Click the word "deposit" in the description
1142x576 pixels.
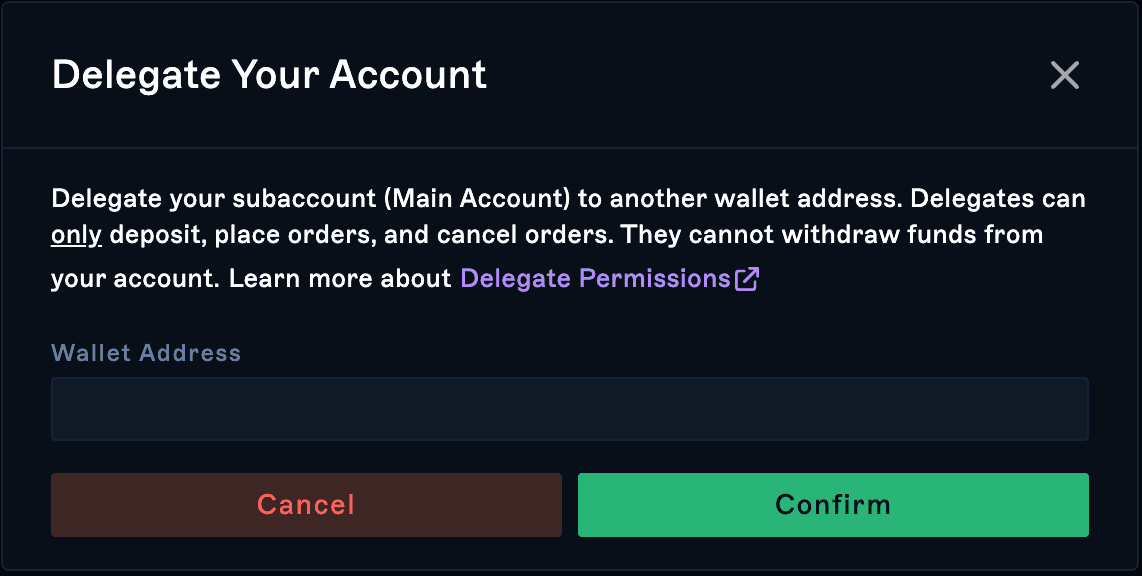158,235
